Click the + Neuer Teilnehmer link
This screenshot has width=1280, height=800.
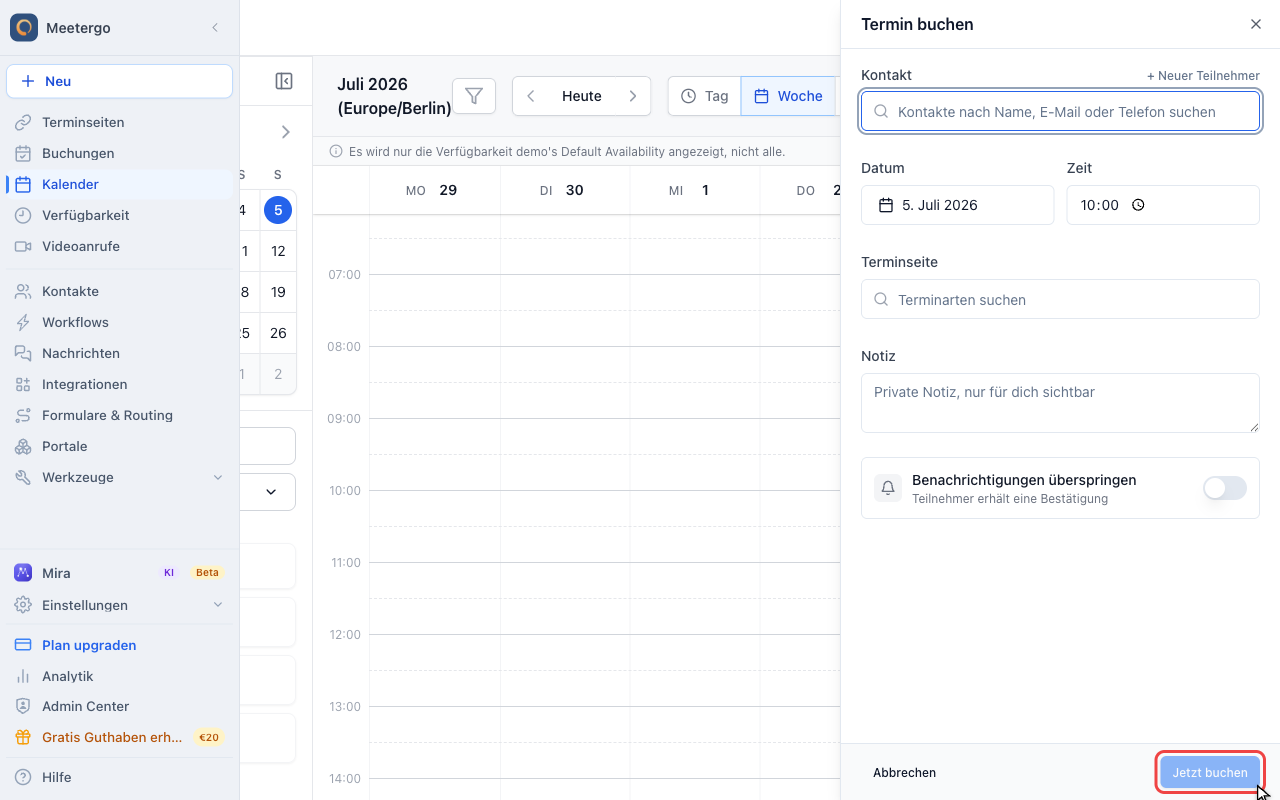coord(1203,76)
